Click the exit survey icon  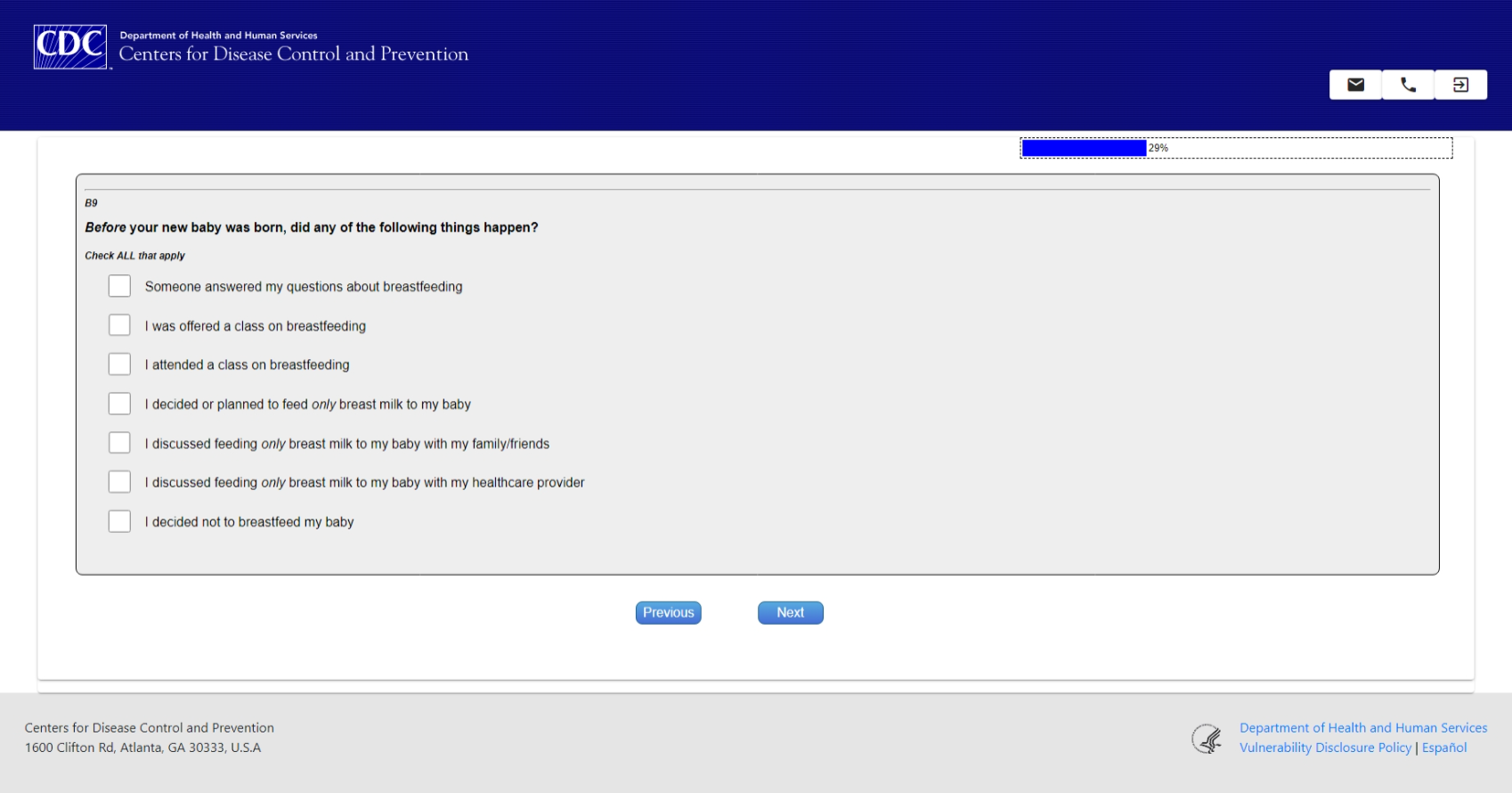(1461, 85)
